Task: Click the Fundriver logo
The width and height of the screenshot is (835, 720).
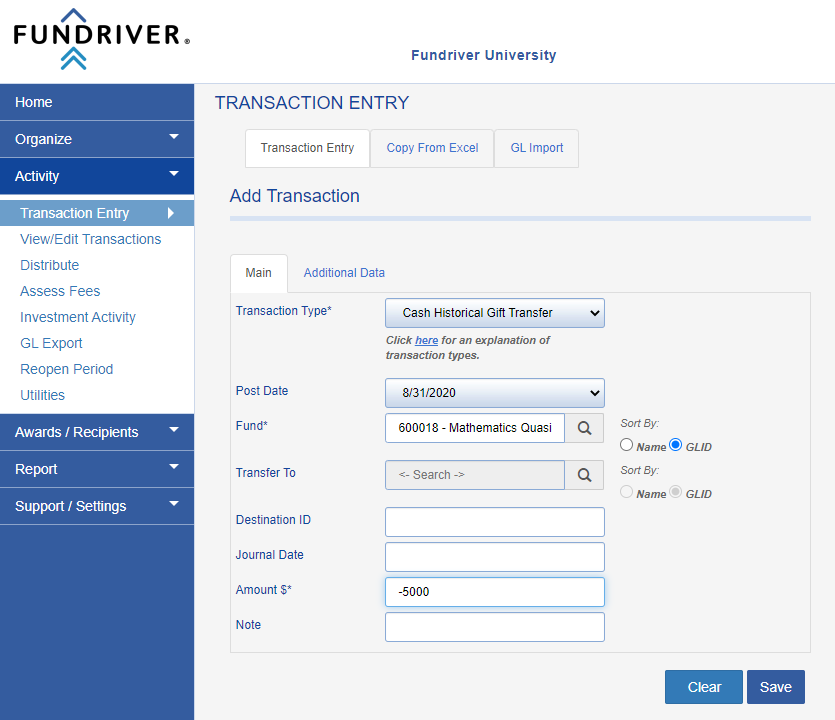Action: pyautogui.click(x=101, y=39)
